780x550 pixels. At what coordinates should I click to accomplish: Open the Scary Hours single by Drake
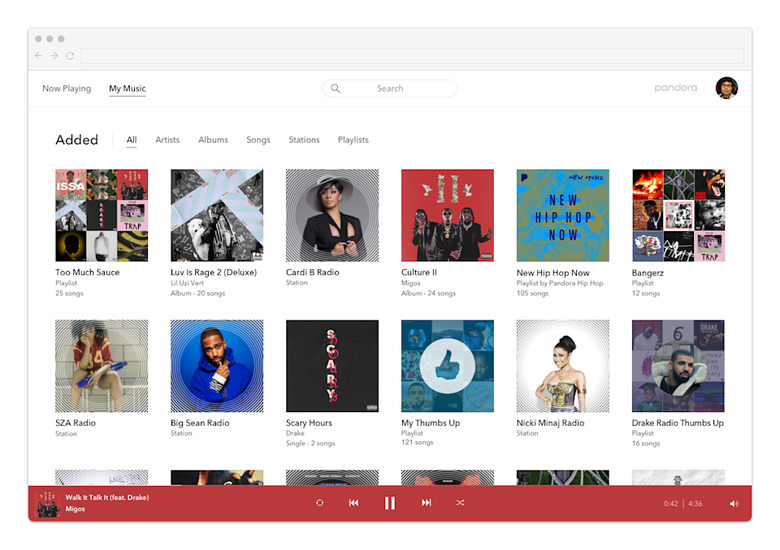[x=332, y=366]
